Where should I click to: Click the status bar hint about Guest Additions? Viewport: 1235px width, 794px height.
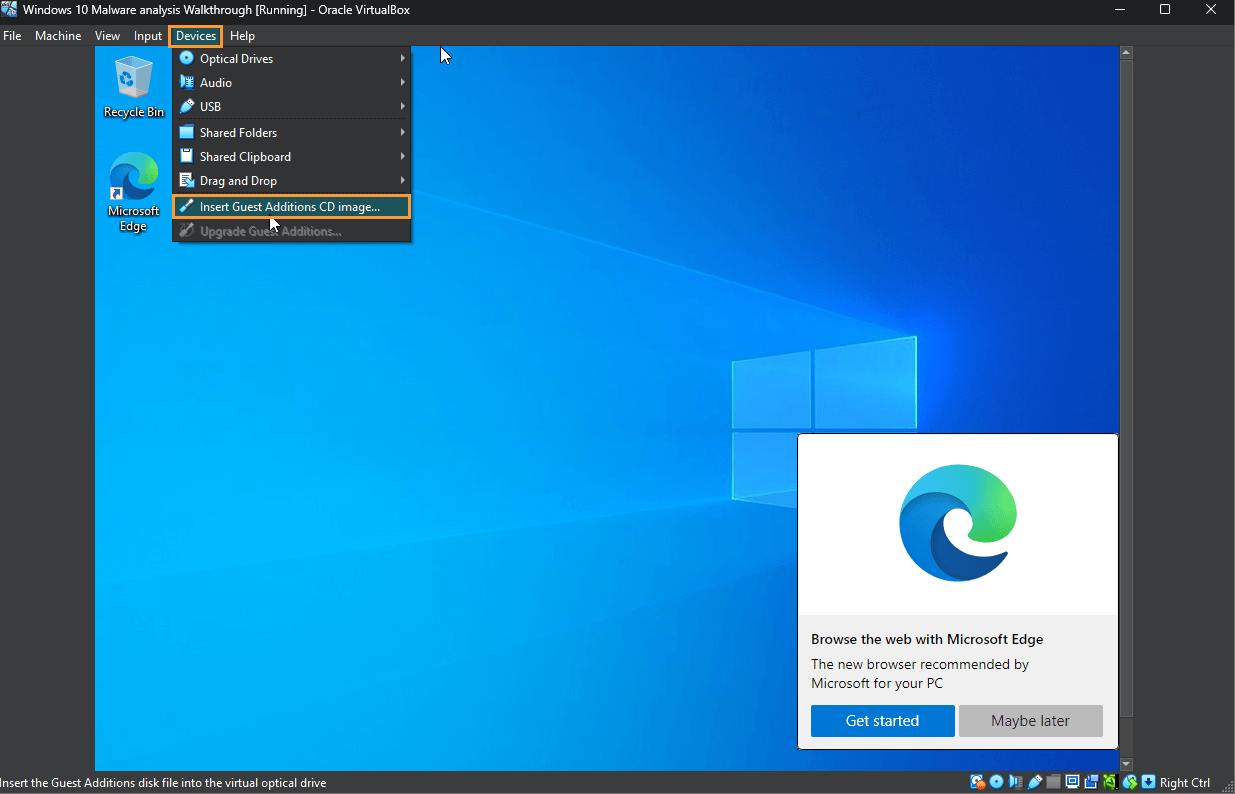163,783
